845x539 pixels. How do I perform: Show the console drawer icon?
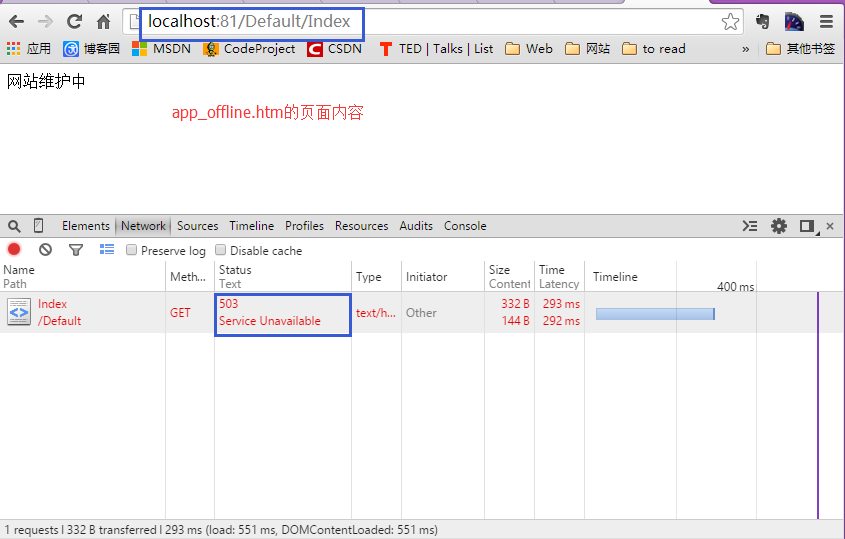pos(750,226)
